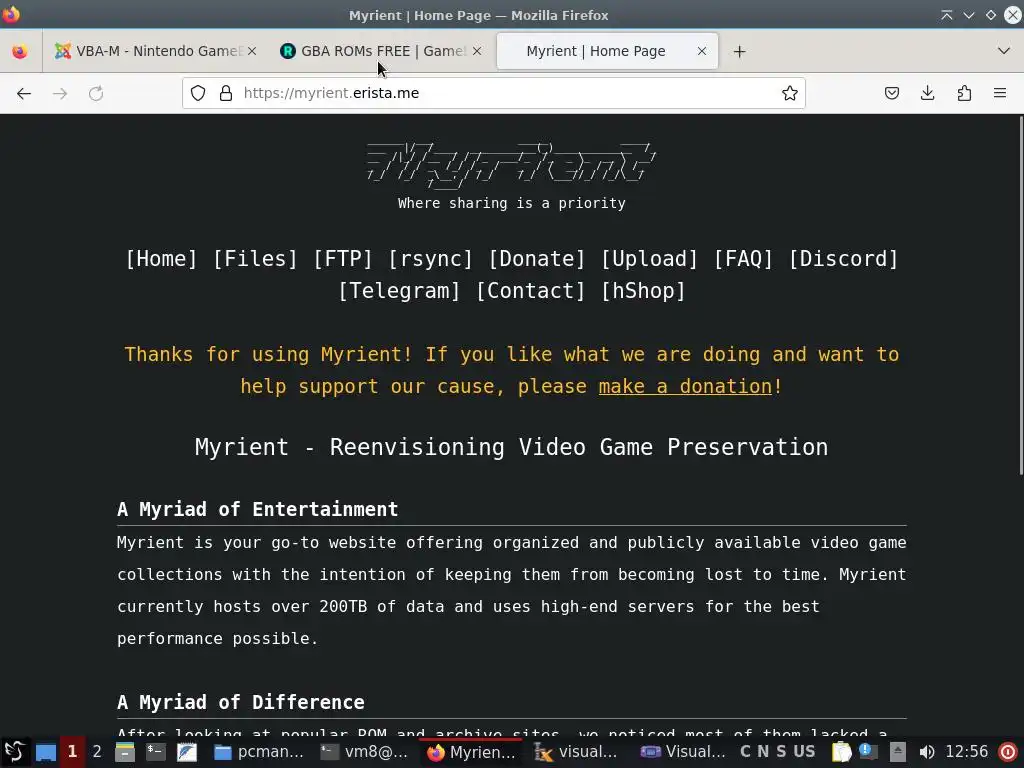
Task: Reload the page with the refresh icon
Action: pyautogui.click(x=96, y=93)
